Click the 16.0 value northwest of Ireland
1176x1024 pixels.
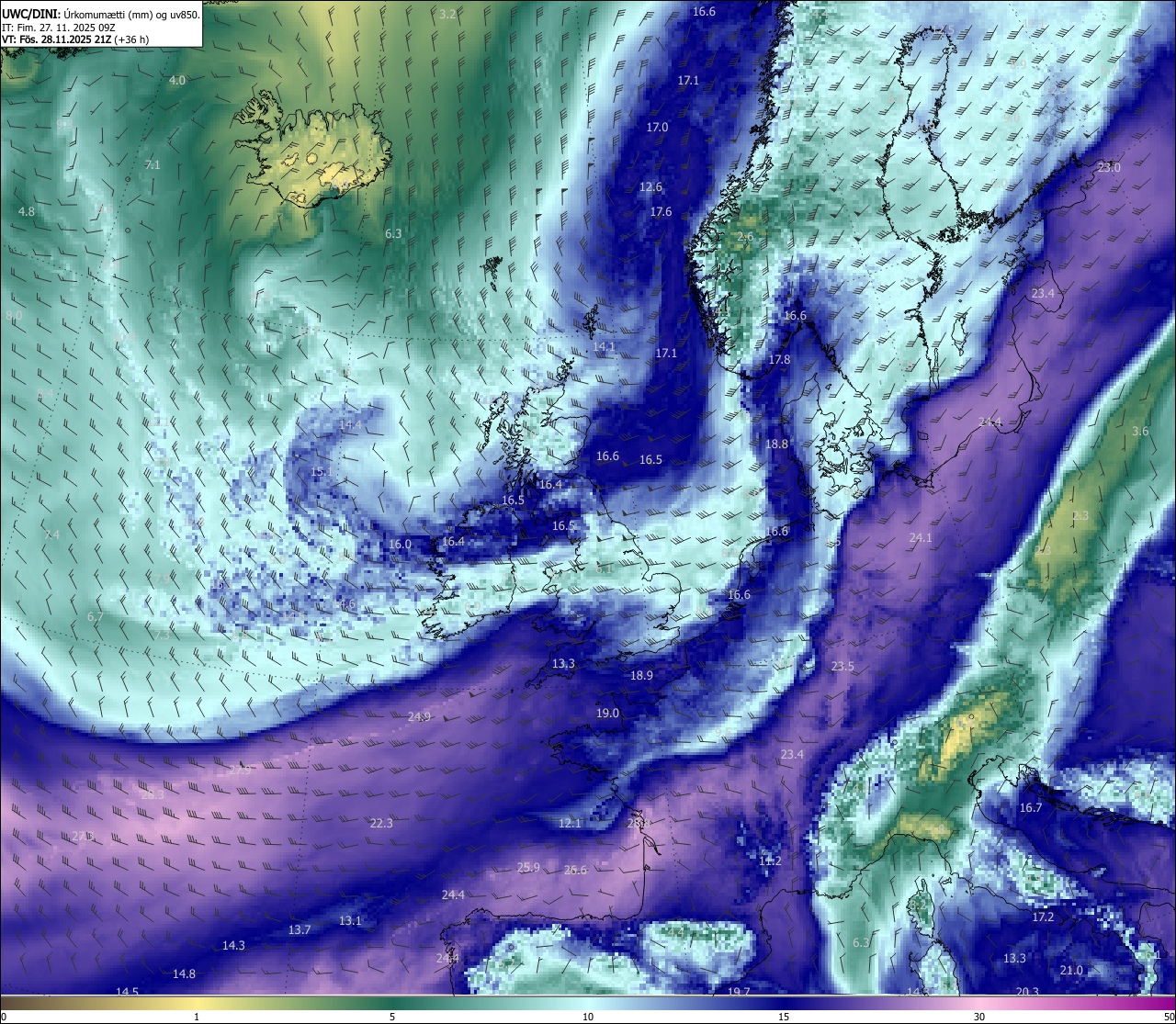[x=400, y=545]
